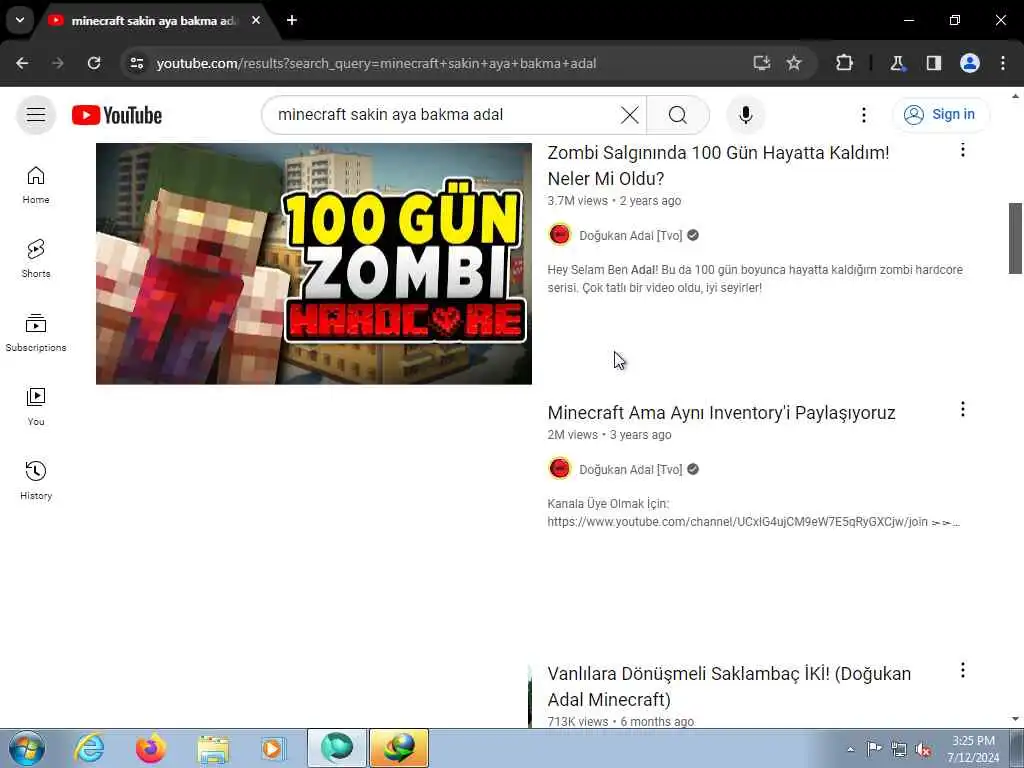The image size is (1024, 768).
Task: Click the muted volume tray icon
Action: tap(923, 749)
